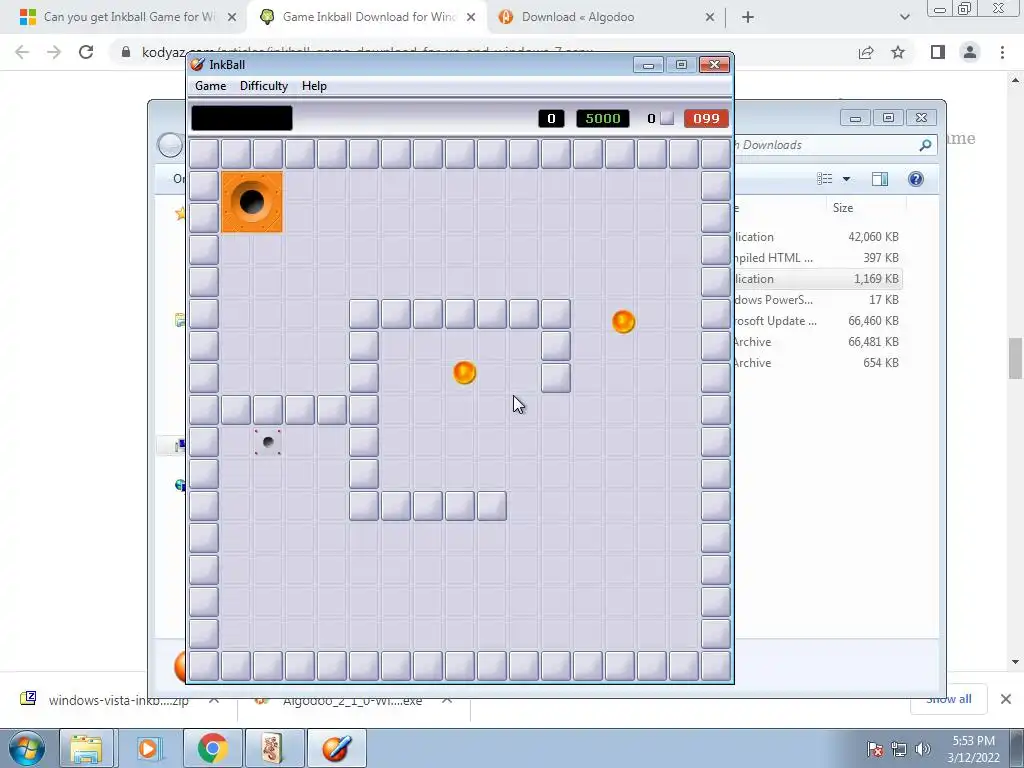Click the red 099 timer display
This screenshot has height=768, width=1024.
pyautogui.click(x=706, y=118)
